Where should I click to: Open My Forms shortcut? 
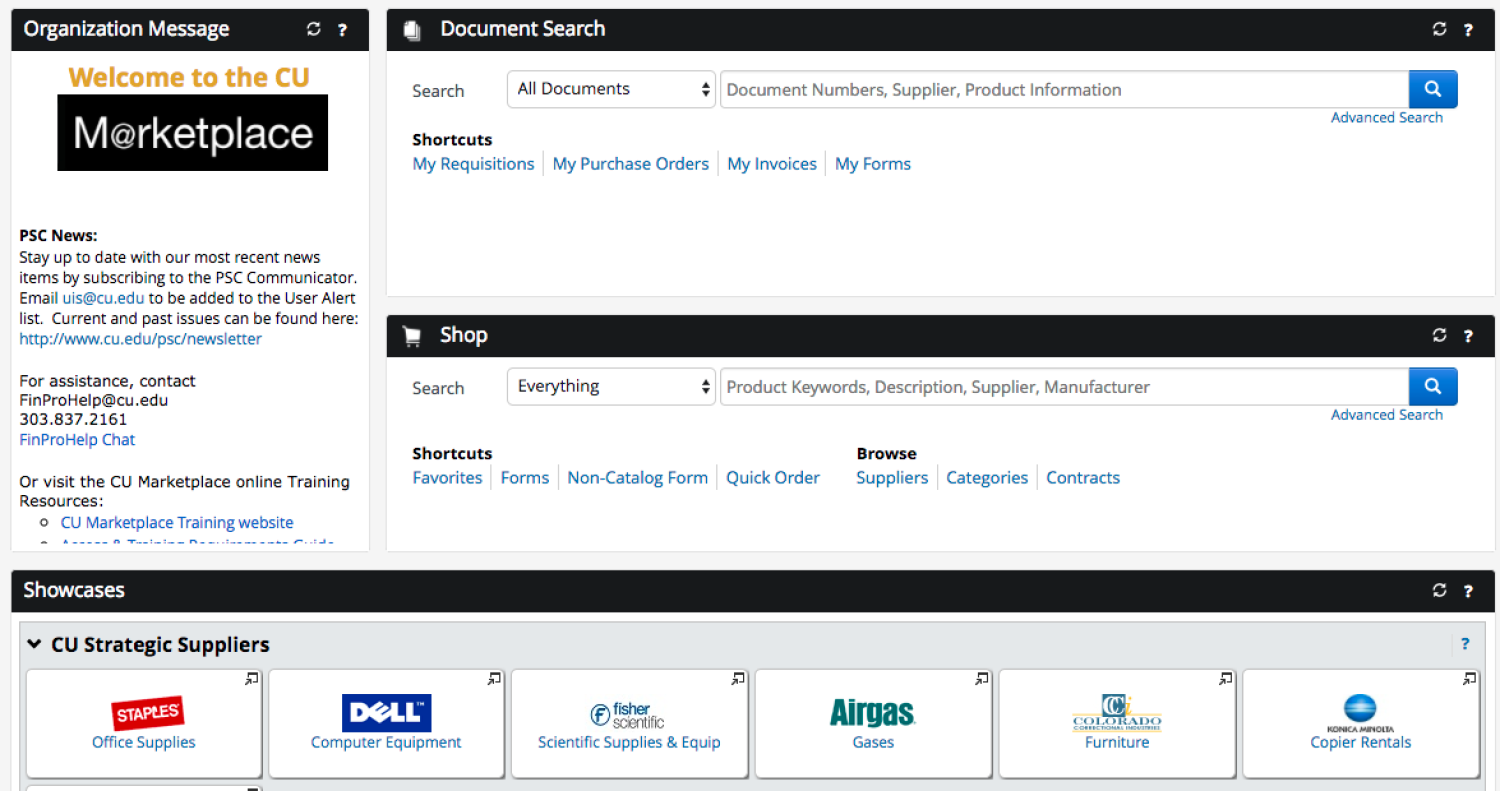click(x=873, y=164)
